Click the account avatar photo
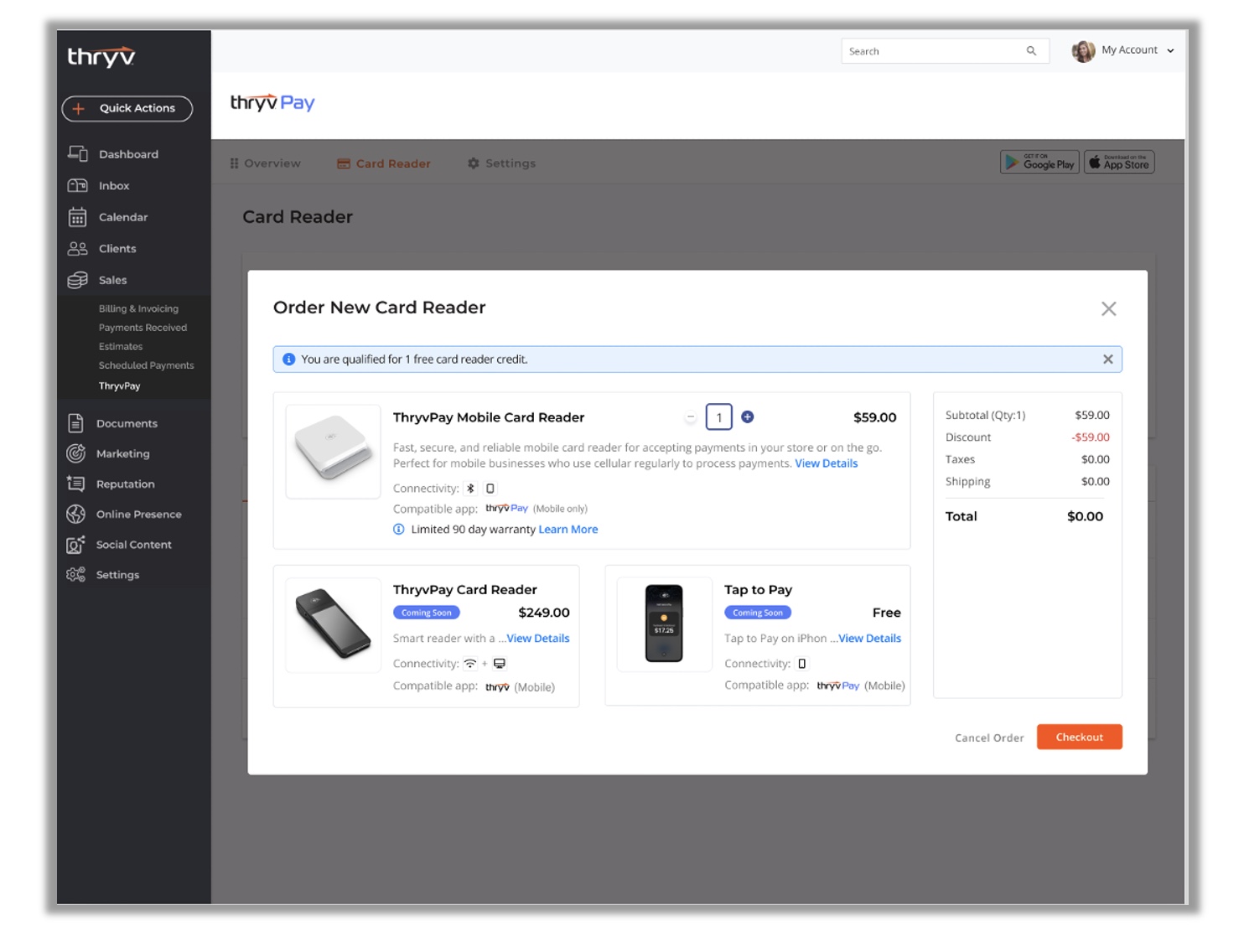 [x=1083, y=51]
